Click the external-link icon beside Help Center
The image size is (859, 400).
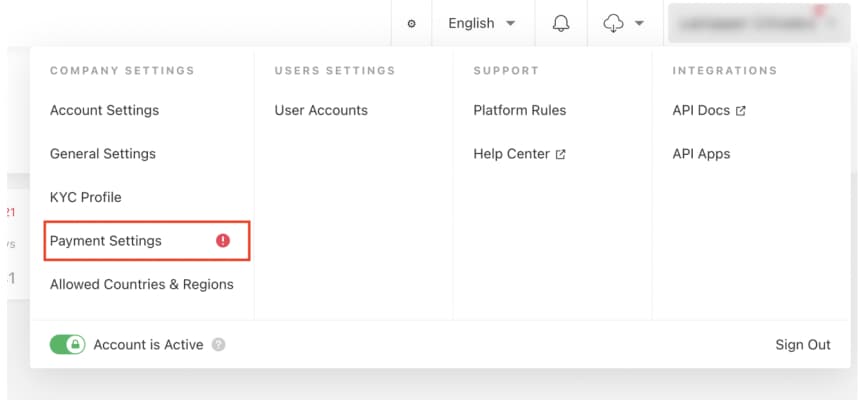(561, 154)
